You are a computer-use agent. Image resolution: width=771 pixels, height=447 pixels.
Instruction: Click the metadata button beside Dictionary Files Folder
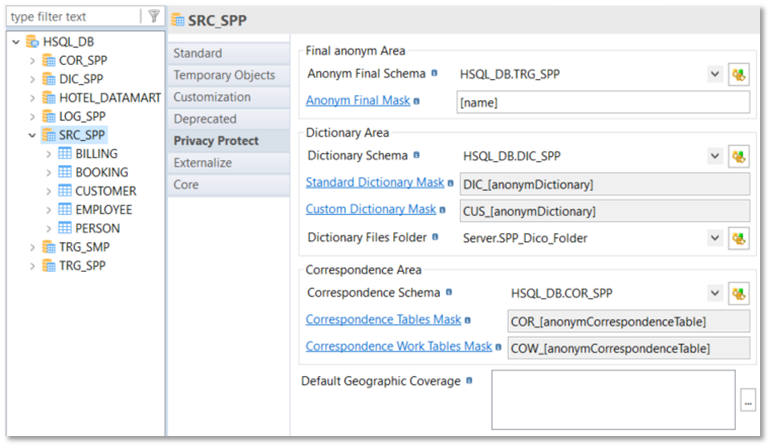tap(739, 238)
